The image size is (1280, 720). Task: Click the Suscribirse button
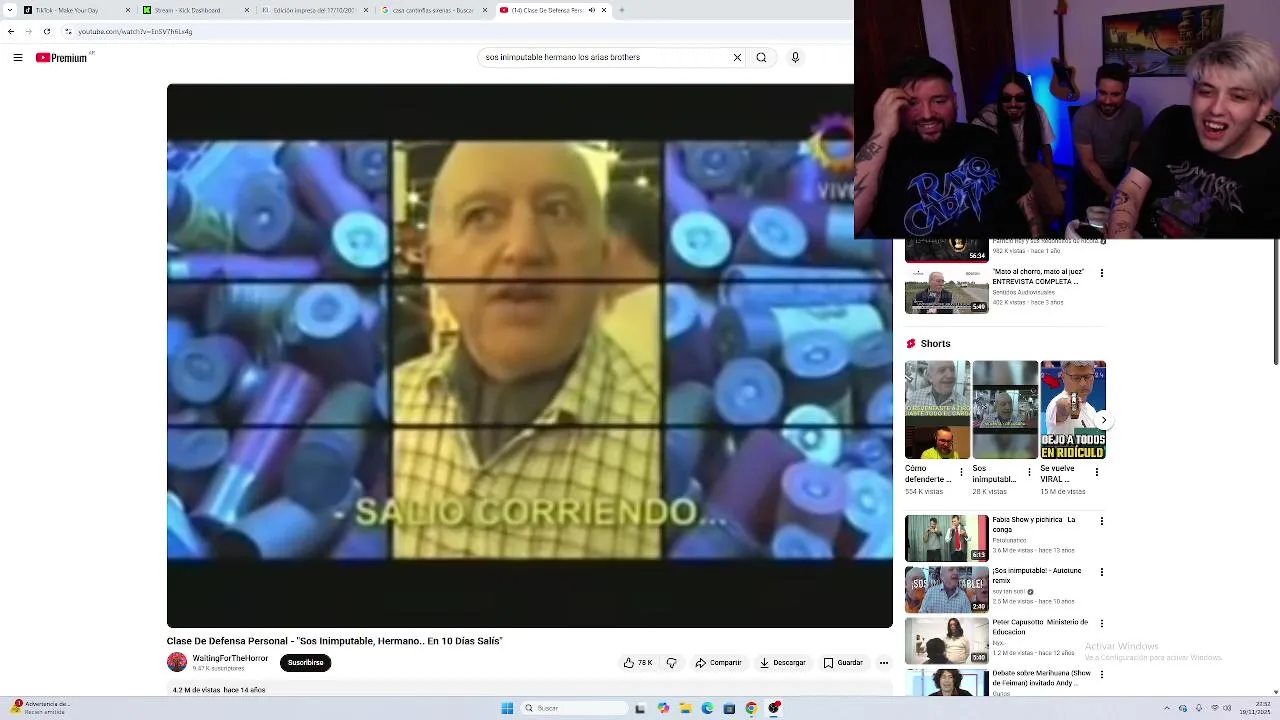pos(306,662)
